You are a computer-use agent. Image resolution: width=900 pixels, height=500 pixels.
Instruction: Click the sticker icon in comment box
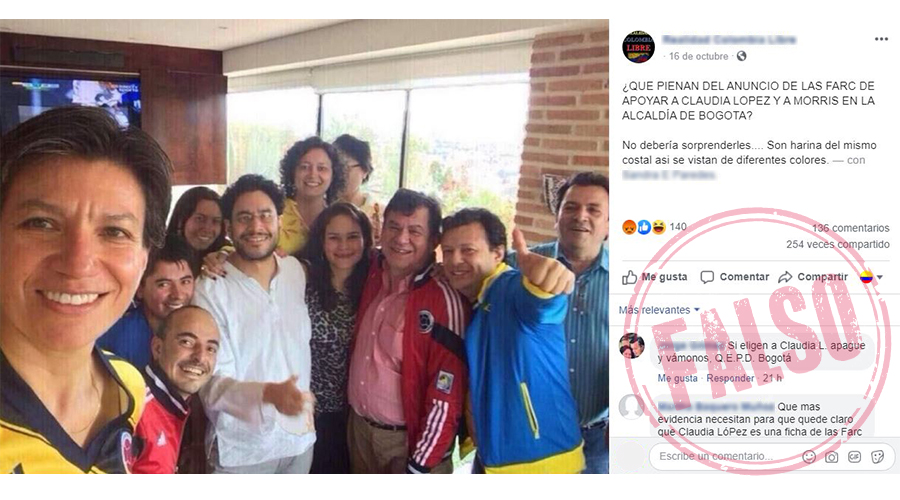[x=877, y=457]
